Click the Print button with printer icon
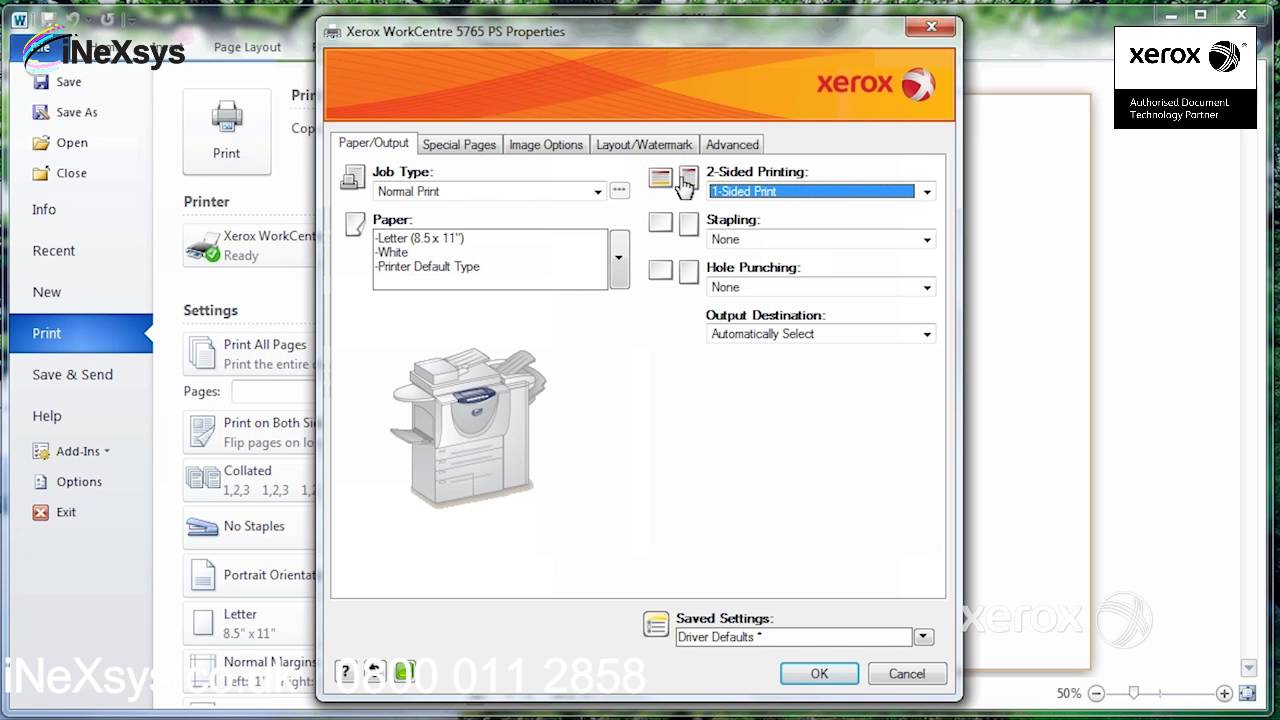 (226, 132)
